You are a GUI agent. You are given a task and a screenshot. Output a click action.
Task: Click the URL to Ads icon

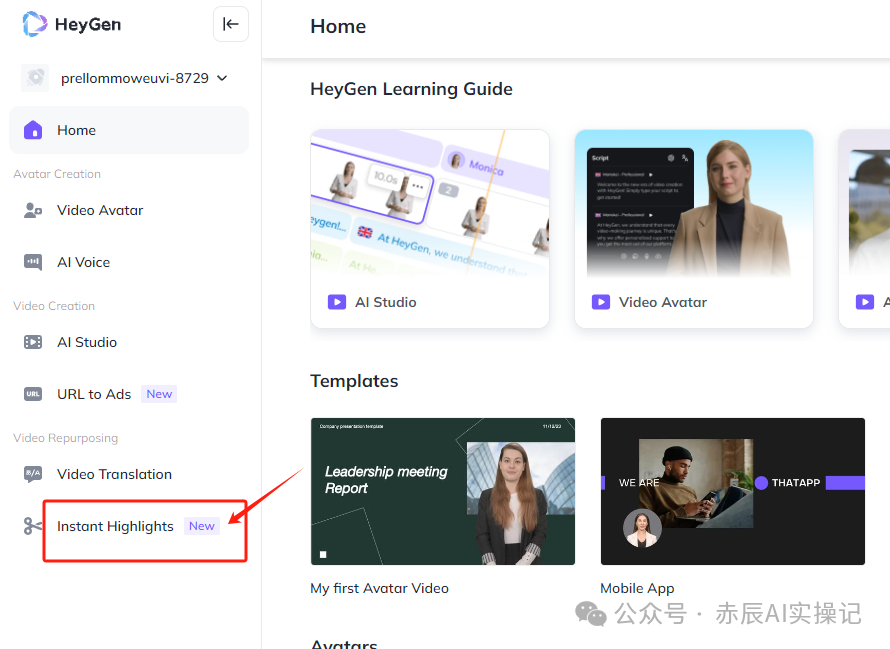[33, 394]
